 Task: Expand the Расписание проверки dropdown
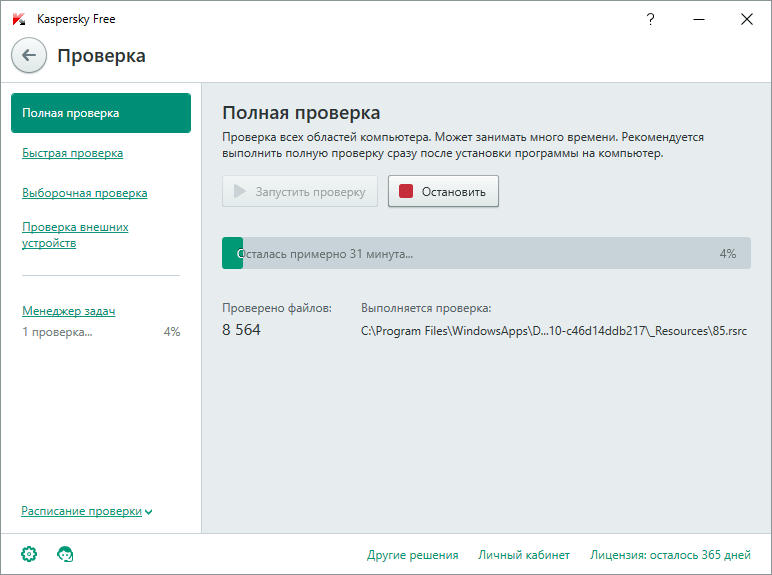click(87, 511)
